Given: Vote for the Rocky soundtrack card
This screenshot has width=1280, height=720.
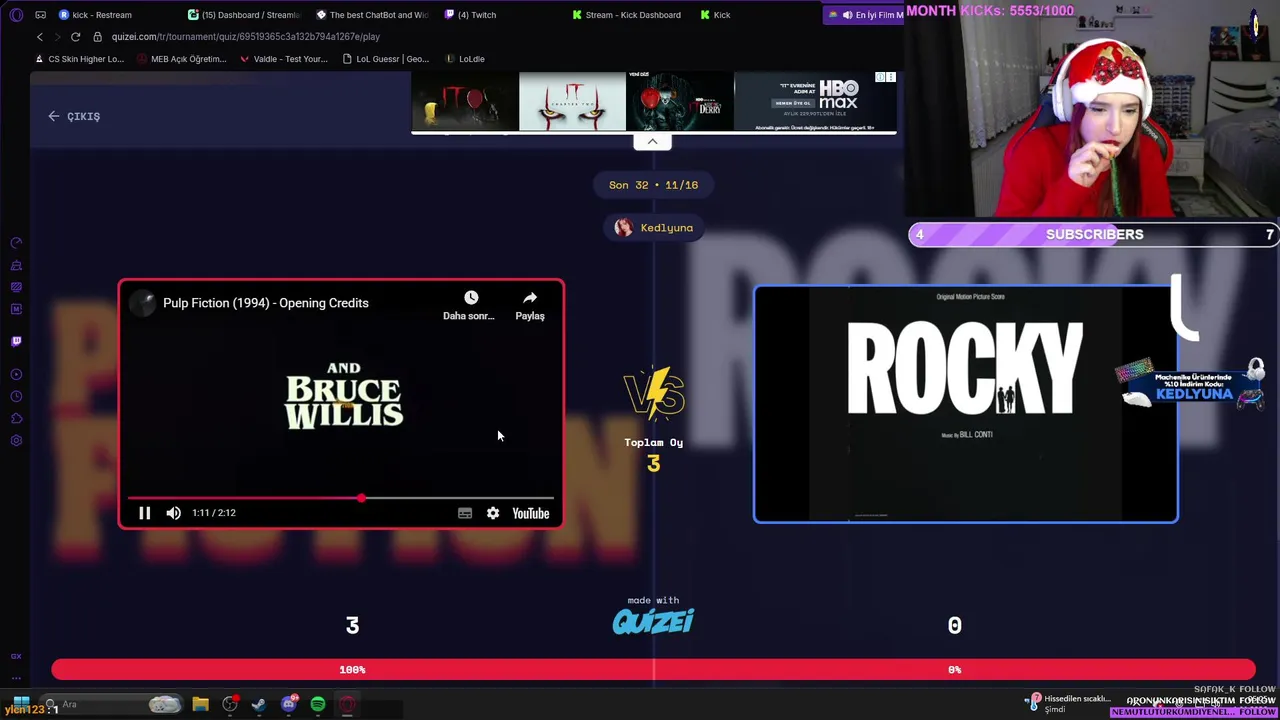Looking at the screenshot, I should (x=966, y=404).
